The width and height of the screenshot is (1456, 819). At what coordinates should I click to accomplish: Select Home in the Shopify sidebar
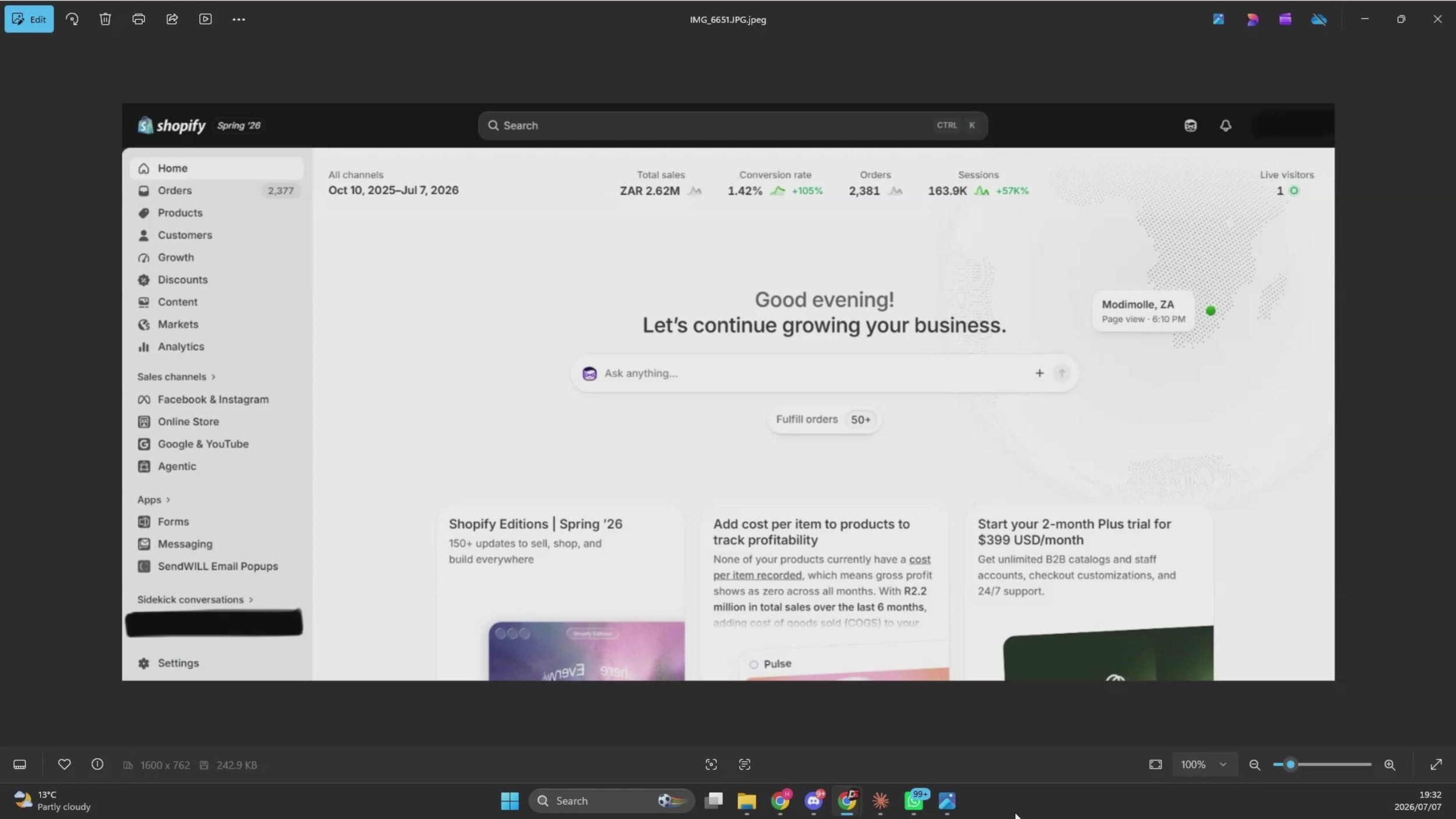point(216,168)
